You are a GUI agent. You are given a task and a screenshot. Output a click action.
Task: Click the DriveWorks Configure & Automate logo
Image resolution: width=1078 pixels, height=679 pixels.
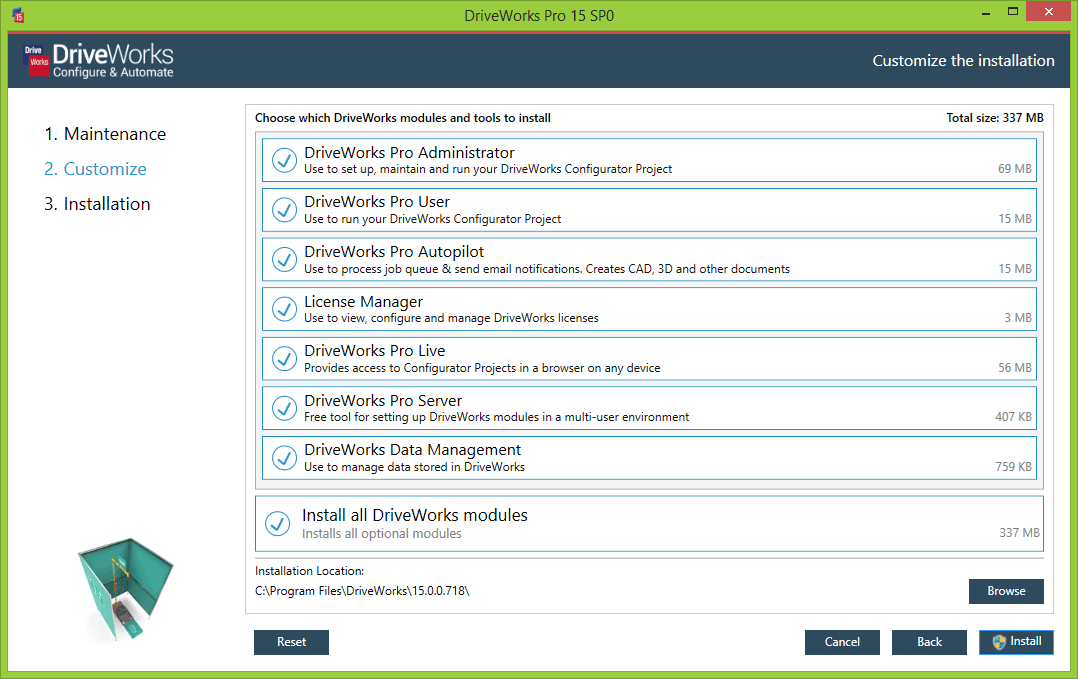[x=99, y=60]
